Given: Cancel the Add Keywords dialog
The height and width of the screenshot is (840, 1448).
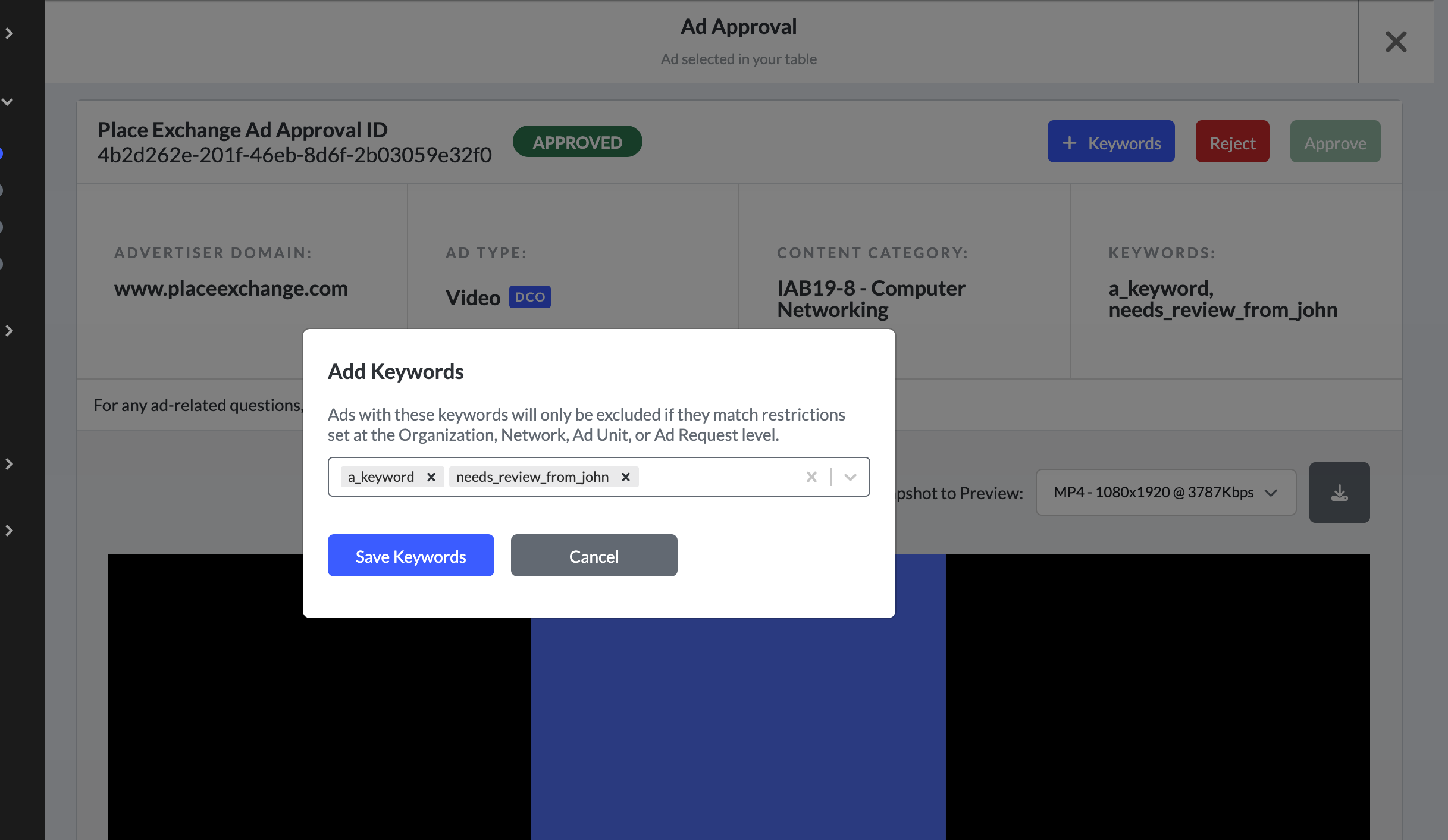Looking at the screenshot, I should click(x=594, y=556).
